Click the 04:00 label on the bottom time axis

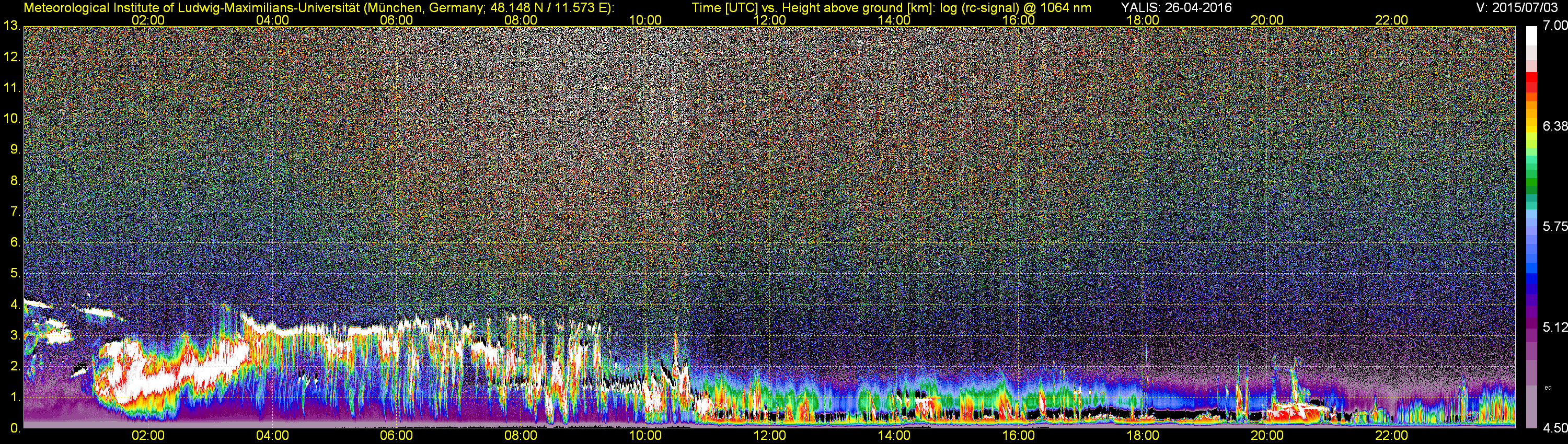272,436
